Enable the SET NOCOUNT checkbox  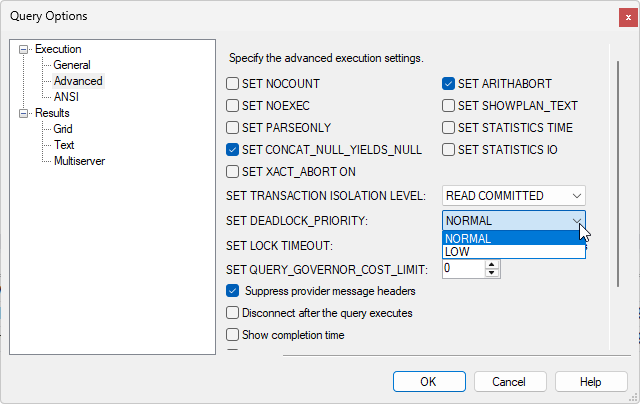coord(233,84)
